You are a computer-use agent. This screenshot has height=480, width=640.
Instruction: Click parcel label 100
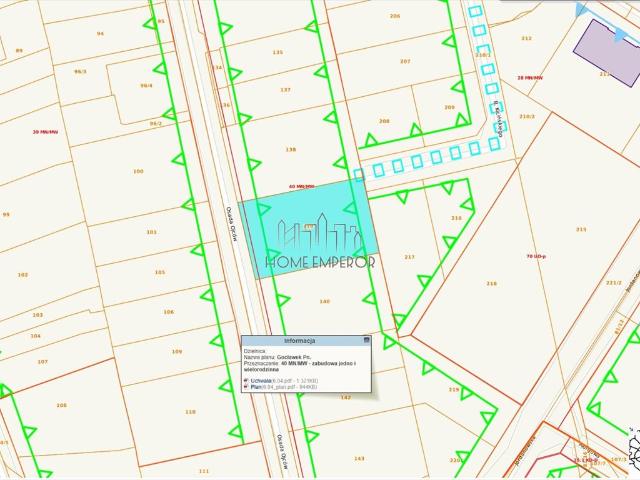click(138, 171)
